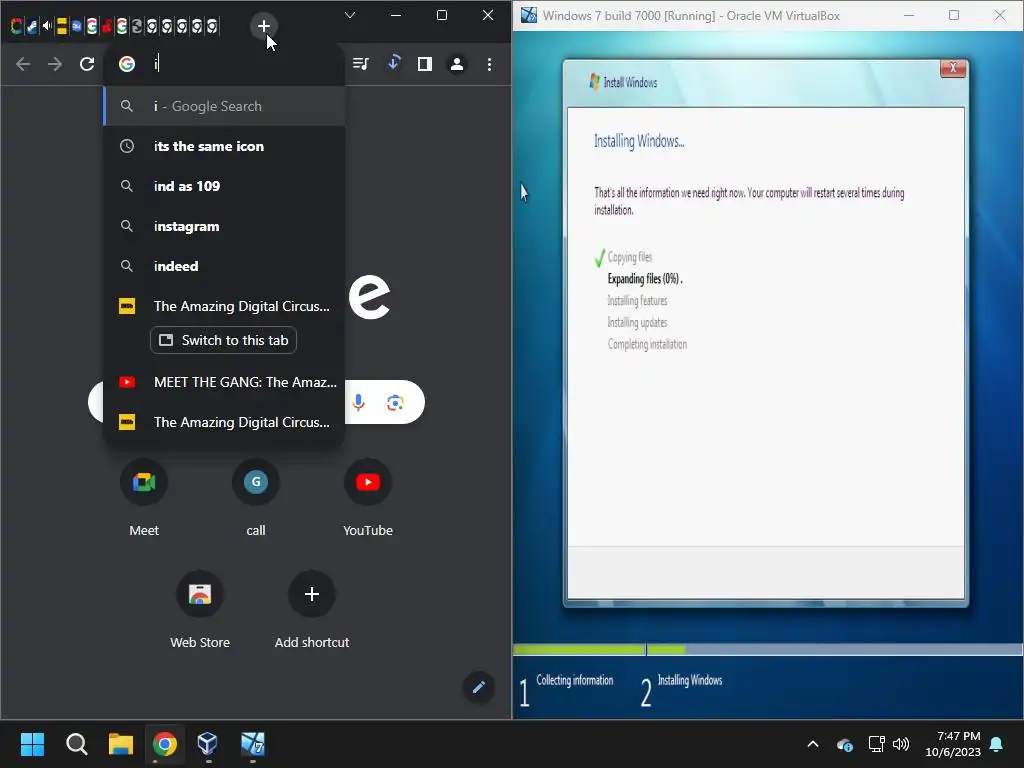Switch to the speaker audio tab

[x=46, y=26]
